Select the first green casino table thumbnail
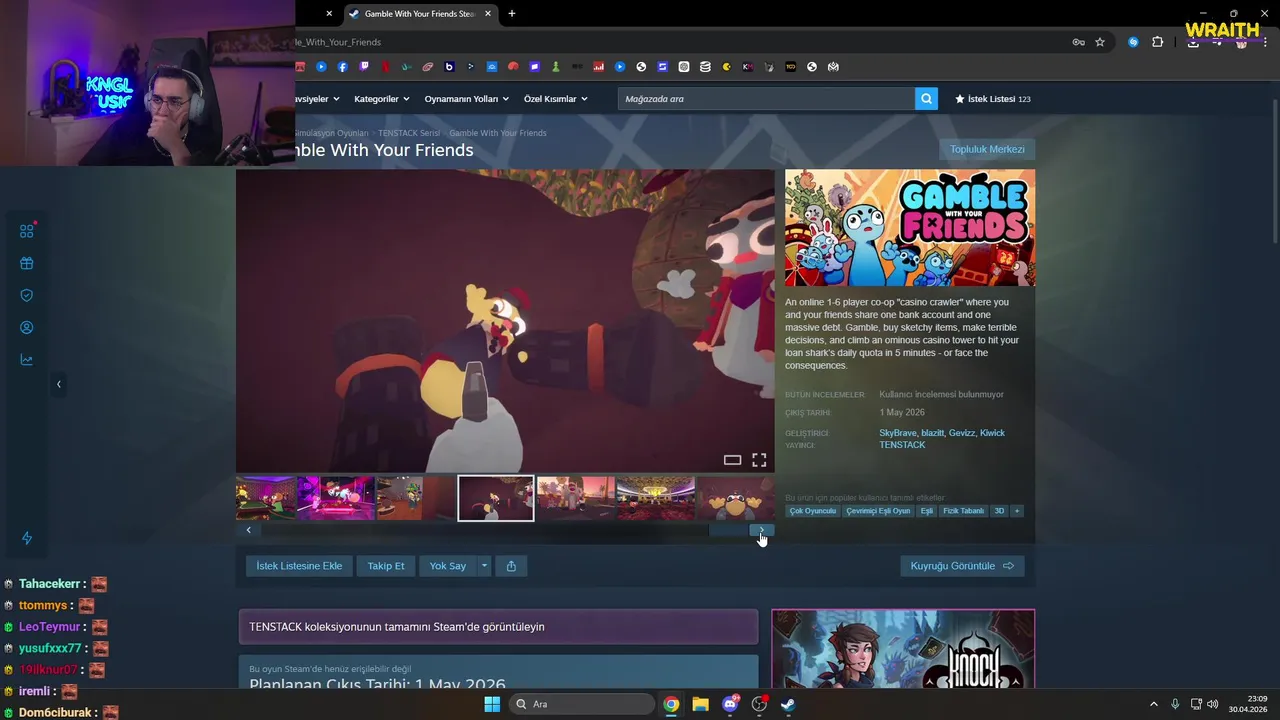This screenshot has height=720, width=1280. (x=266, y=498)
